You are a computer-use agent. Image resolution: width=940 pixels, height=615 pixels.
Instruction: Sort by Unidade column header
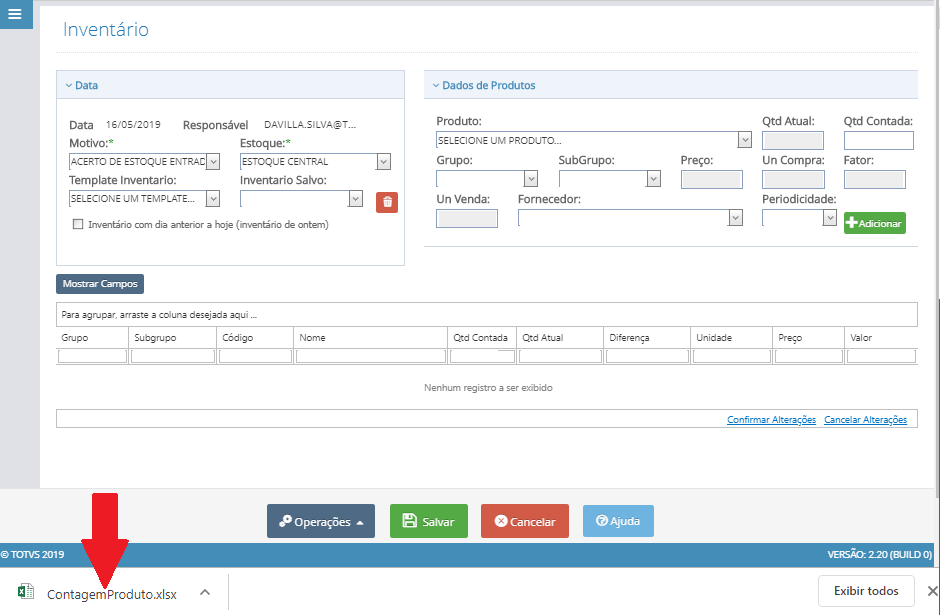coord(714,337)
